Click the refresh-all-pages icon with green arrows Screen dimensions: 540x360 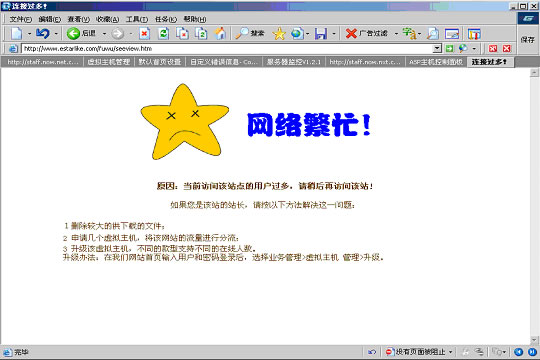click(x=201, y=33)
